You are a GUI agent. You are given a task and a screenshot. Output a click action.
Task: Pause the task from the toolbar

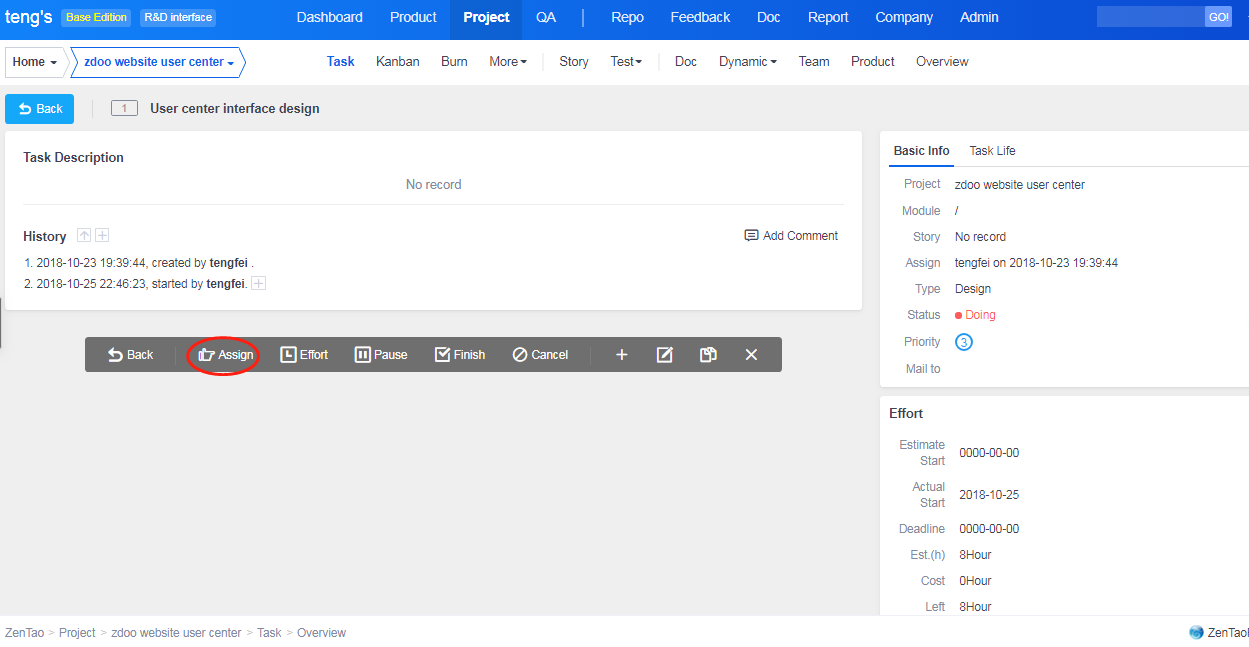click(x=381, y=355)
